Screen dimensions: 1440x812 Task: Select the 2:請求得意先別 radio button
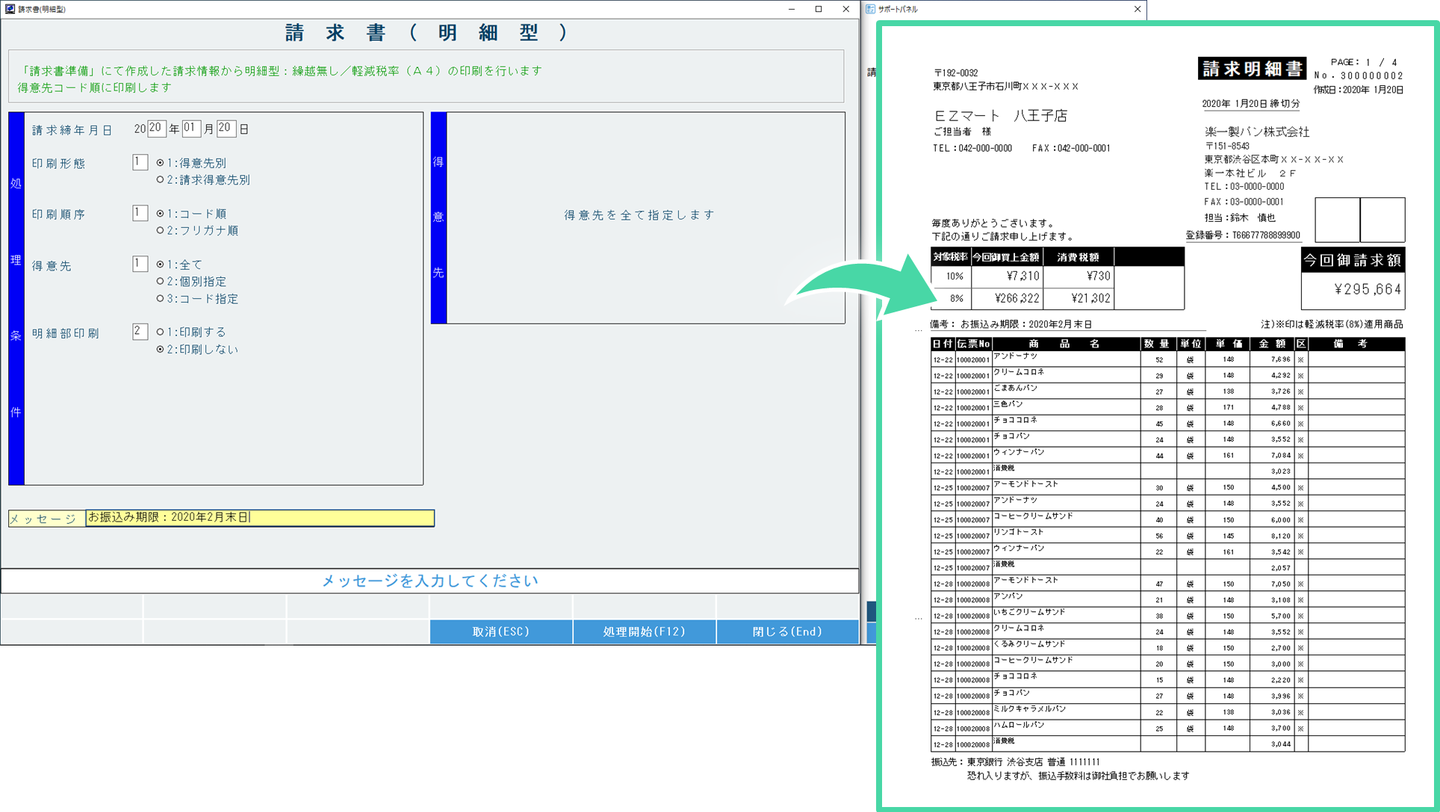[161, 180]
